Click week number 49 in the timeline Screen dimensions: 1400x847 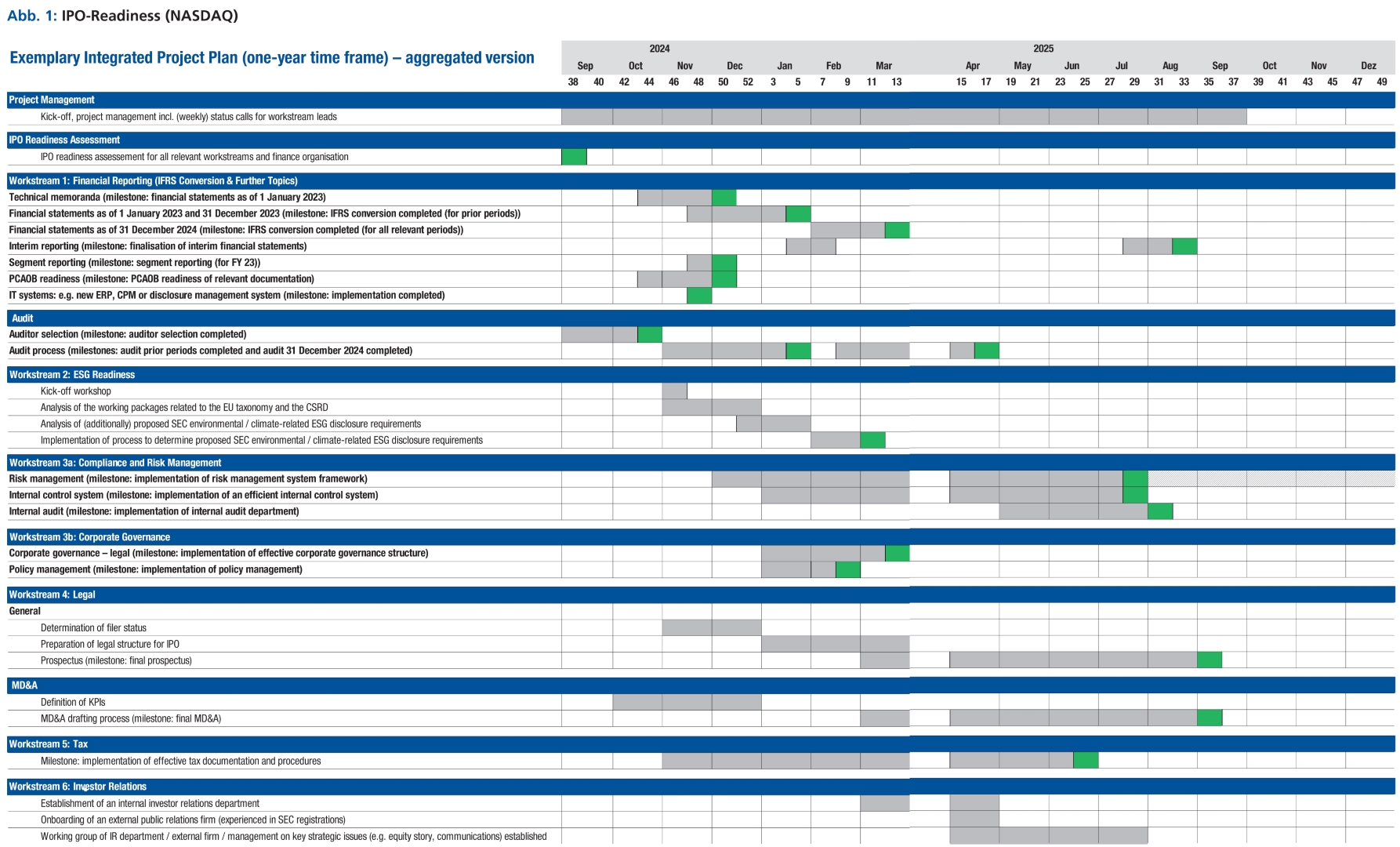click(1382, 82)
